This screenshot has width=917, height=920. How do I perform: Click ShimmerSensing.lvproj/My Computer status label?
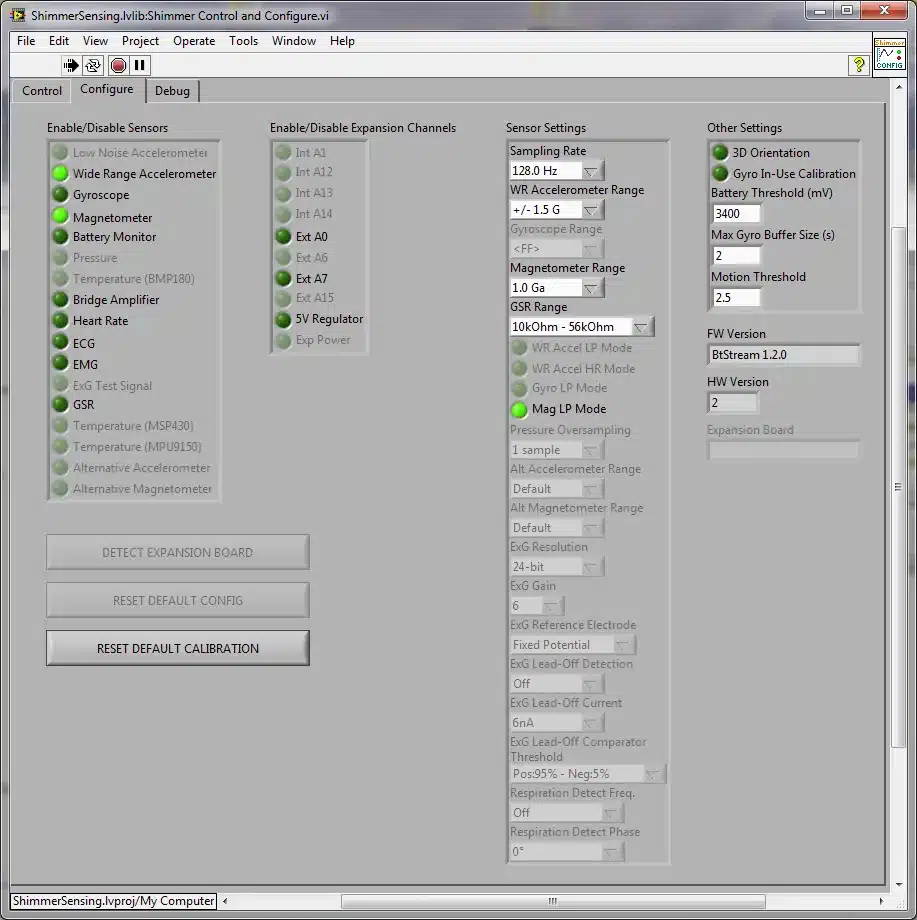pyautogui.click(x=114, y=901)
